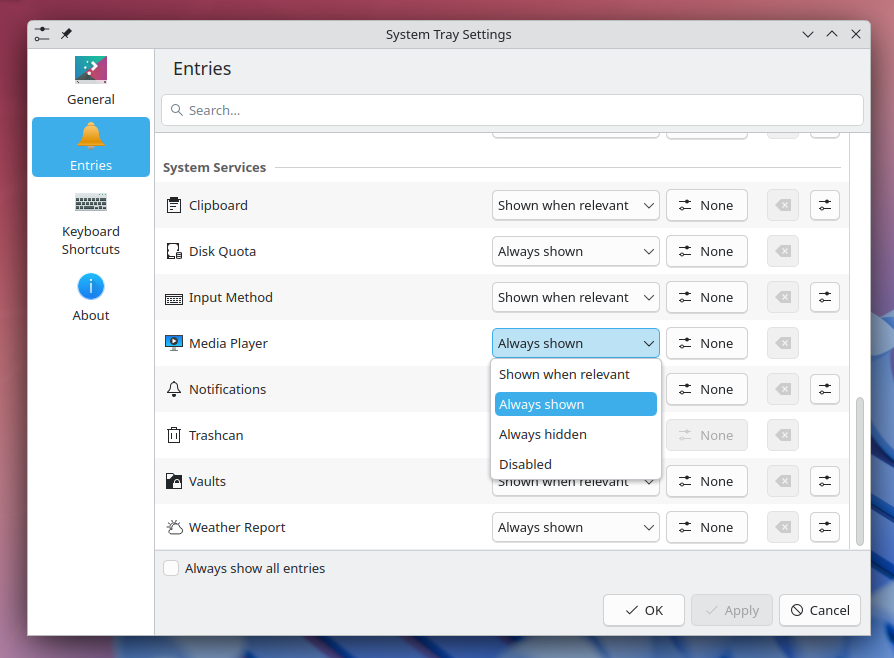Open the Clipboard visibility dropdown
Screen dimensions: 894x658
click(x=576, y=205)
